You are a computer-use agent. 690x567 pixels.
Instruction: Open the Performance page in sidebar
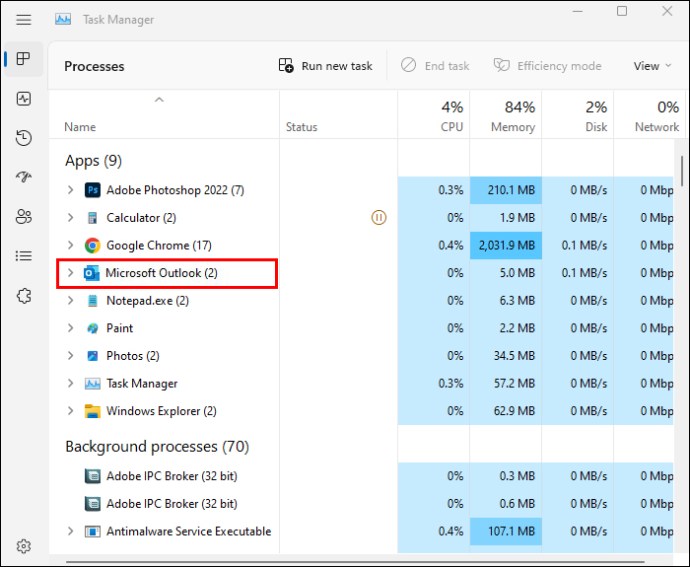coord(24,99)
